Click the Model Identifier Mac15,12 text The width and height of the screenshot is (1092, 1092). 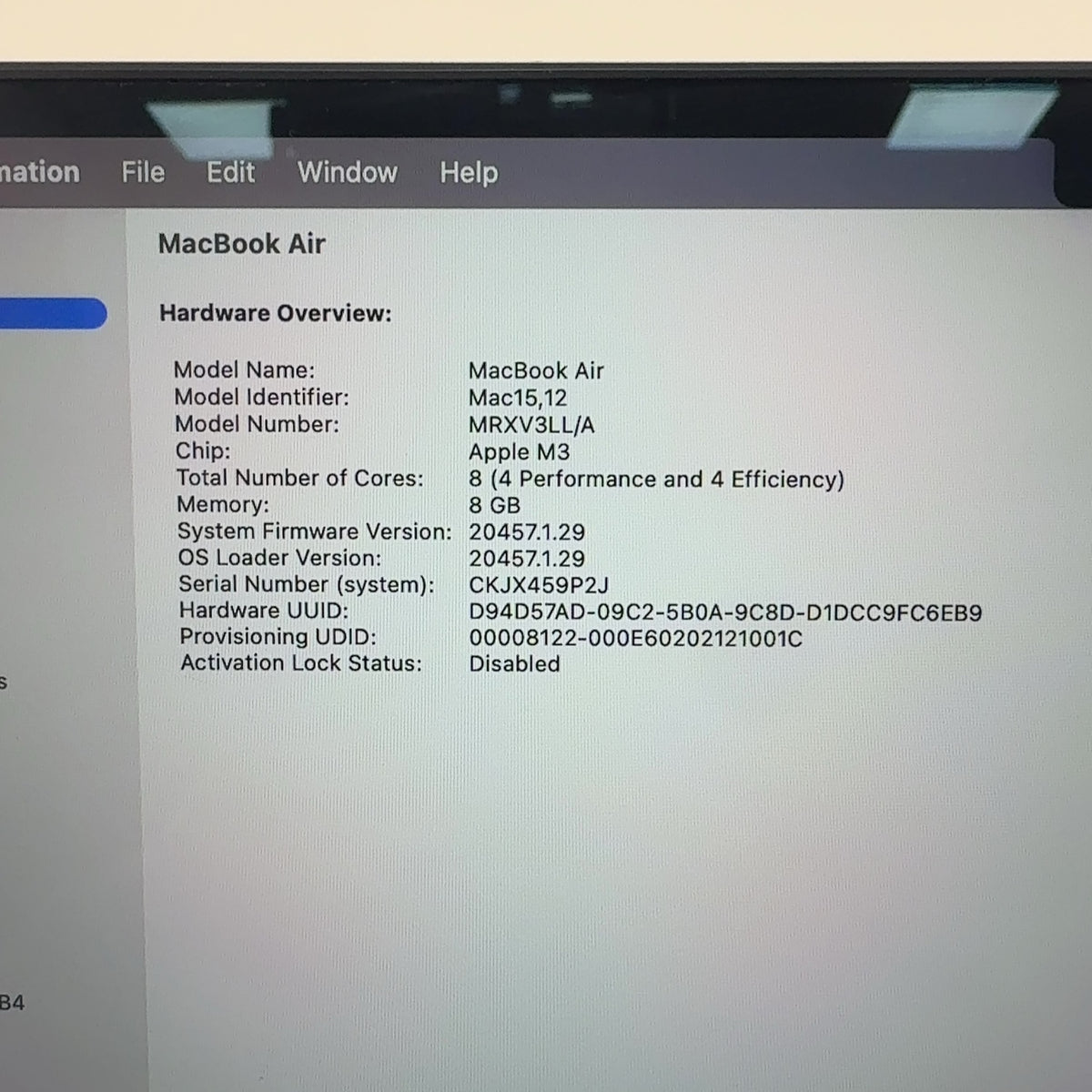click(518, 398)
